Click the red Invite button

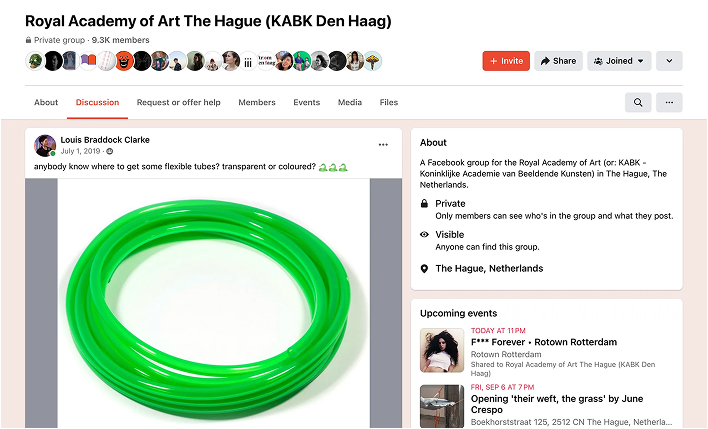click(506, 61)
